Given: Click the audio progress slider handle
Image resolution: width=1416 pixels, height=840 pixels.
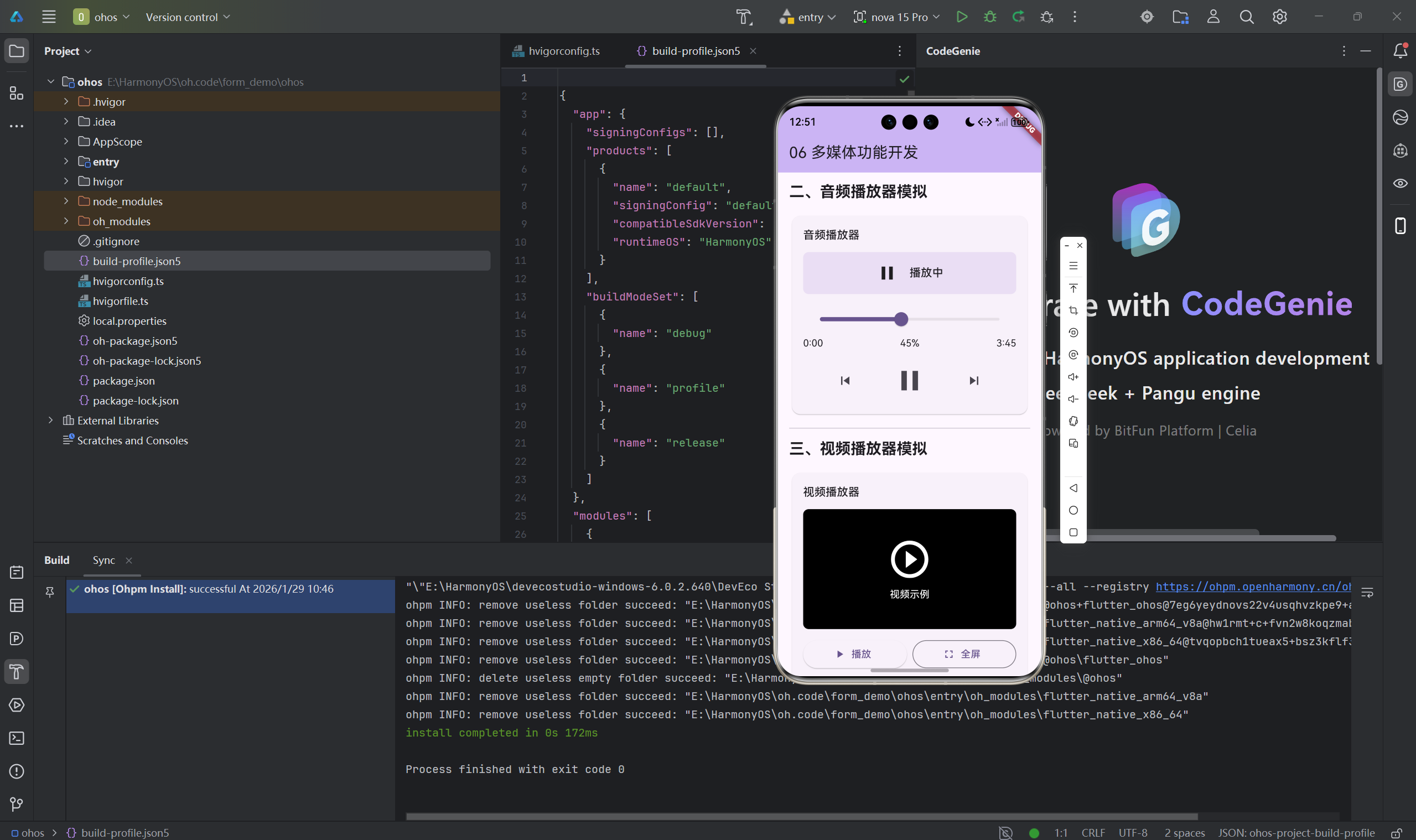Looking at the screenshot, I should pyautogui.click(x=901, y=319).
